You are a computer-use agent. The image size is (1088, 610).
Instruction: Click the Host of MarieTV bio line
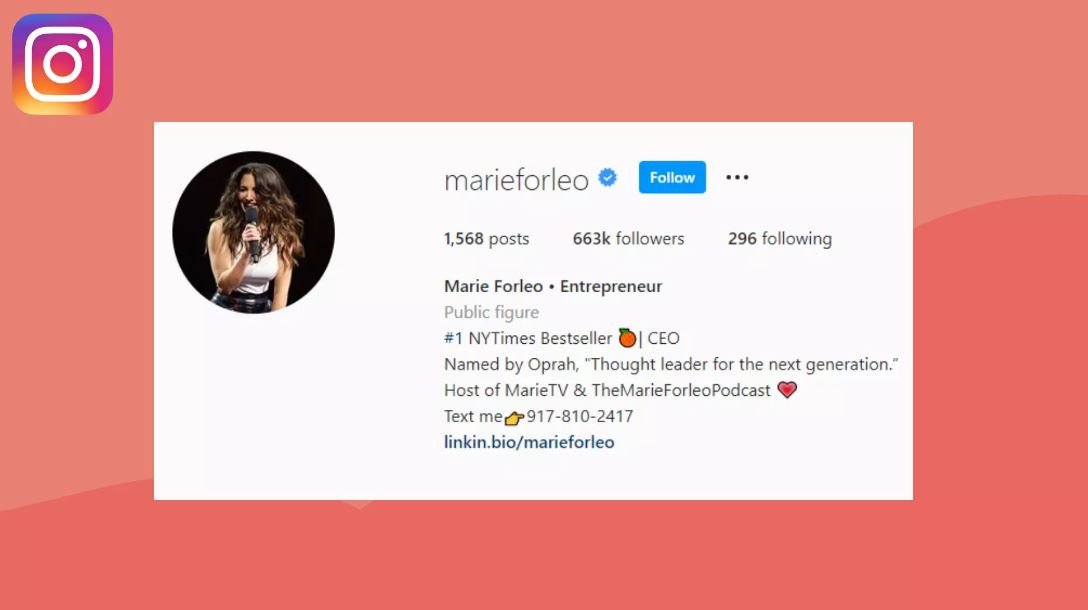pyautogui.click(x=607, y=390)
